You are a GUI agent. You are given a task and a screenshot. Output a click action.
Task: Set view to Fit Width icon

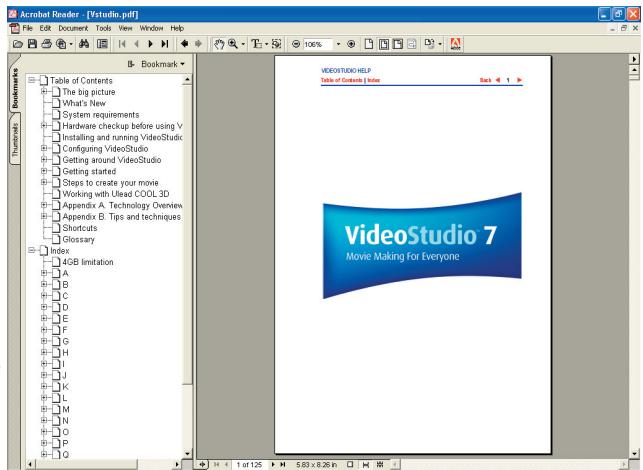tap(398, 44)
